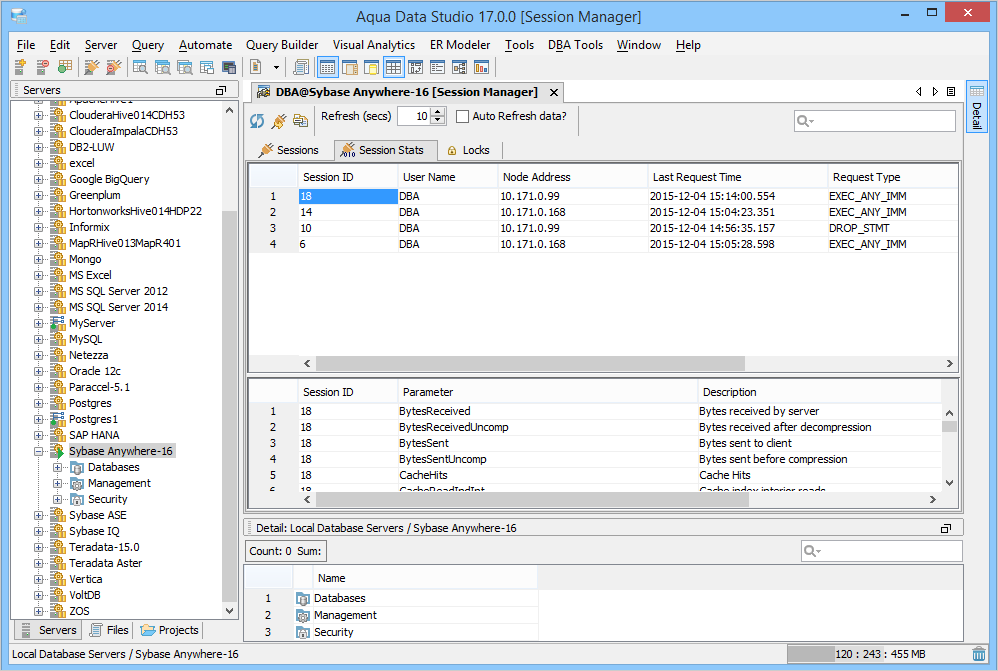
Task: Click the session stats table horizontal scrollbar
Action: (532, 500)
